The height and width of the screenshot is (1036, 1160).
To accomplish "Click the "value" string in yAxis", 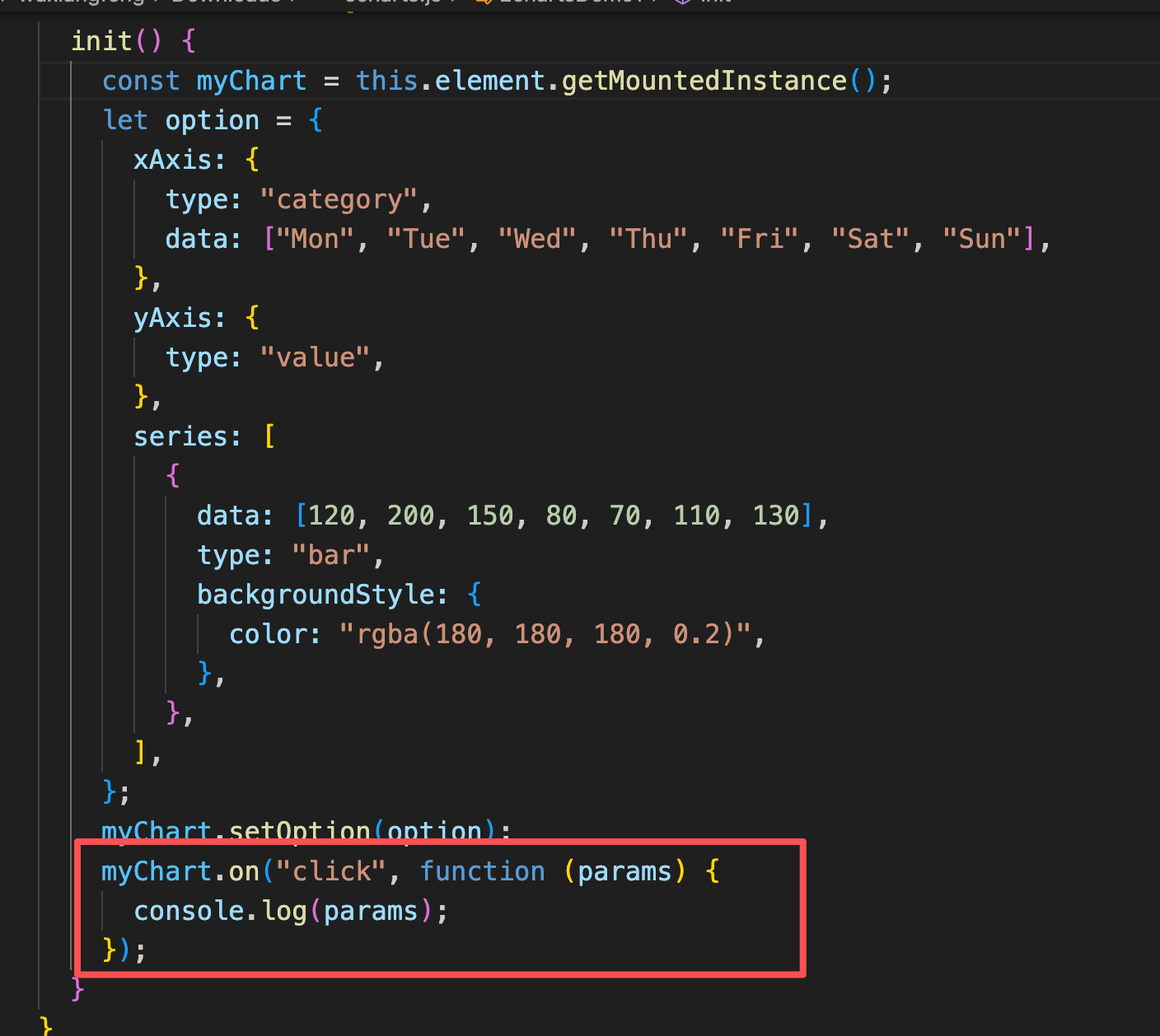I will (x=316, y=357).
